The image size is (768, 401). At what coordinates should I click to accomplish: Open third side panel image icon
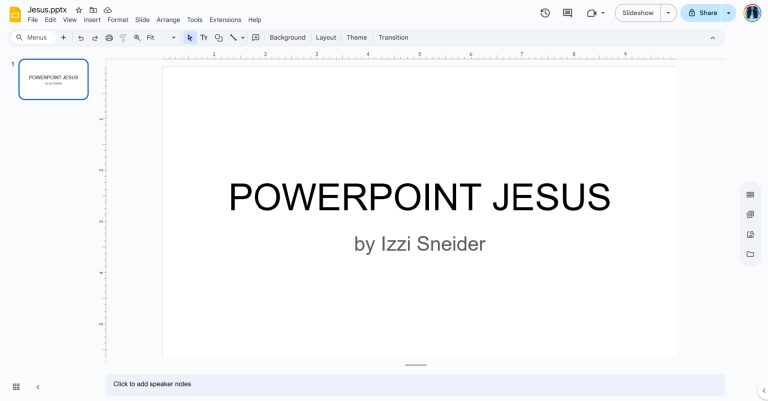[x=750, y=235]
